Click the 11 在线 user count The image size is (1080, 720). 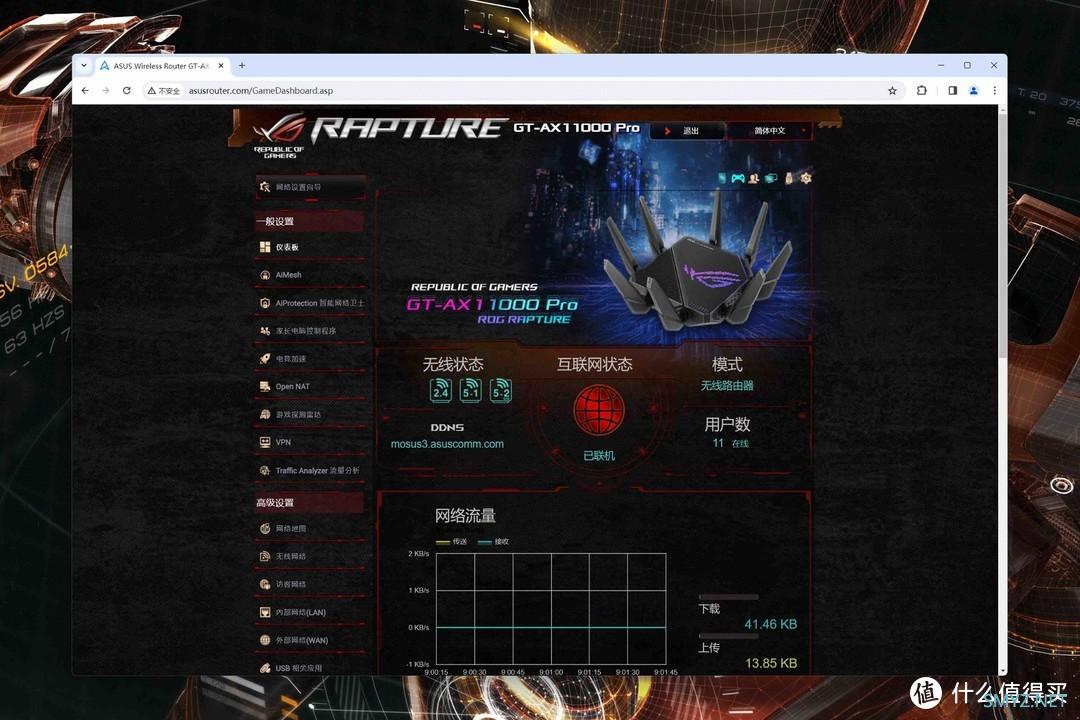730,443
